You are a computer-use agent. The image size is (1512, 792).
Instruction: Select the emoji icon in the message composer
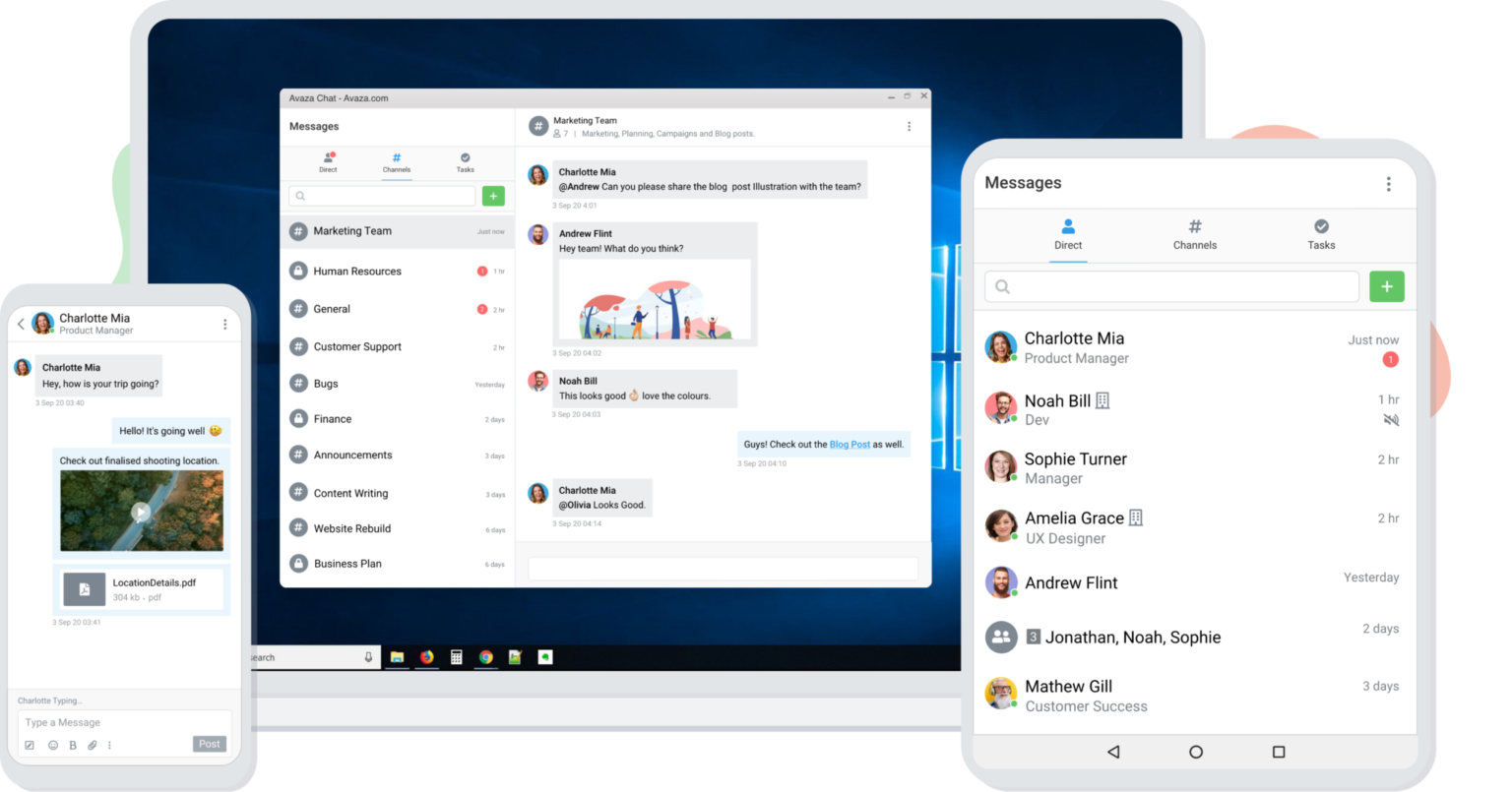click(52, 745)
